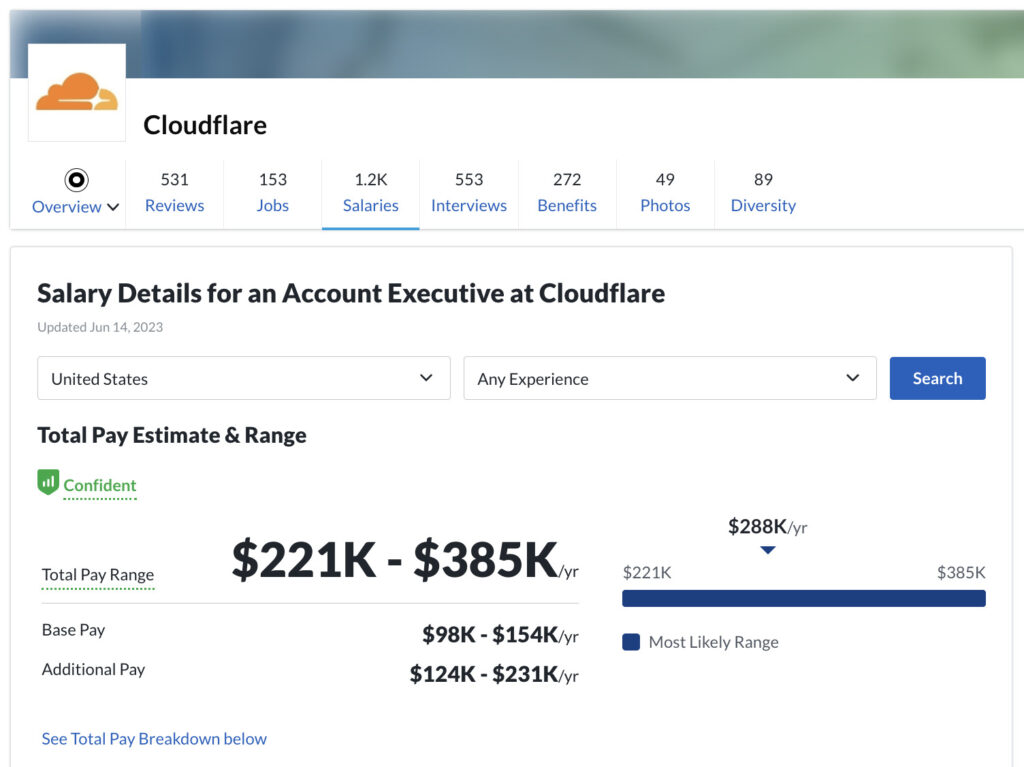Image resolution: width=1024 pixels, height=767 pixels.
Task: Follow See Total Pay Breakdown below link
Action: coord(154,738)
